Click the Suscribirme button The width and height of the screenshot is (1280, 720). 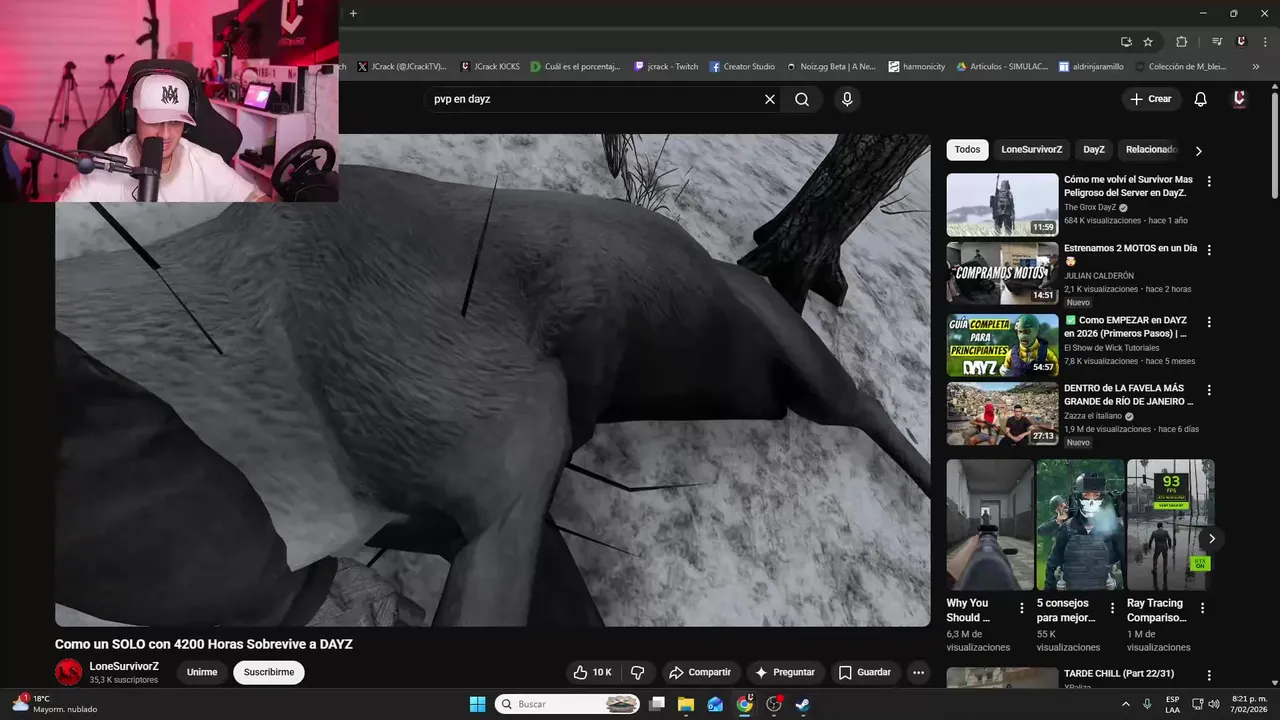pyautogui.click(x=269, y=672)
